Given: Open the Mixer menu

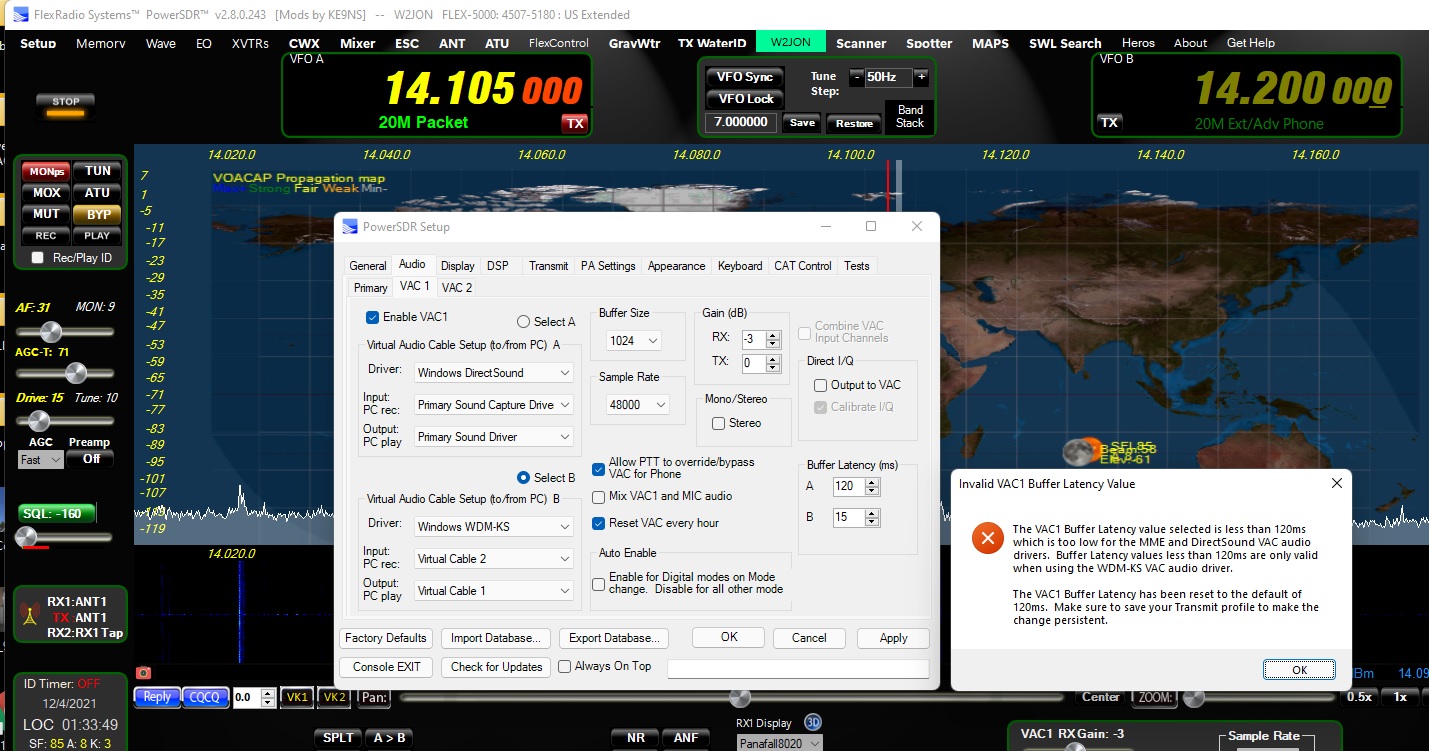Looking at the screenshot, I should point(358,43).
